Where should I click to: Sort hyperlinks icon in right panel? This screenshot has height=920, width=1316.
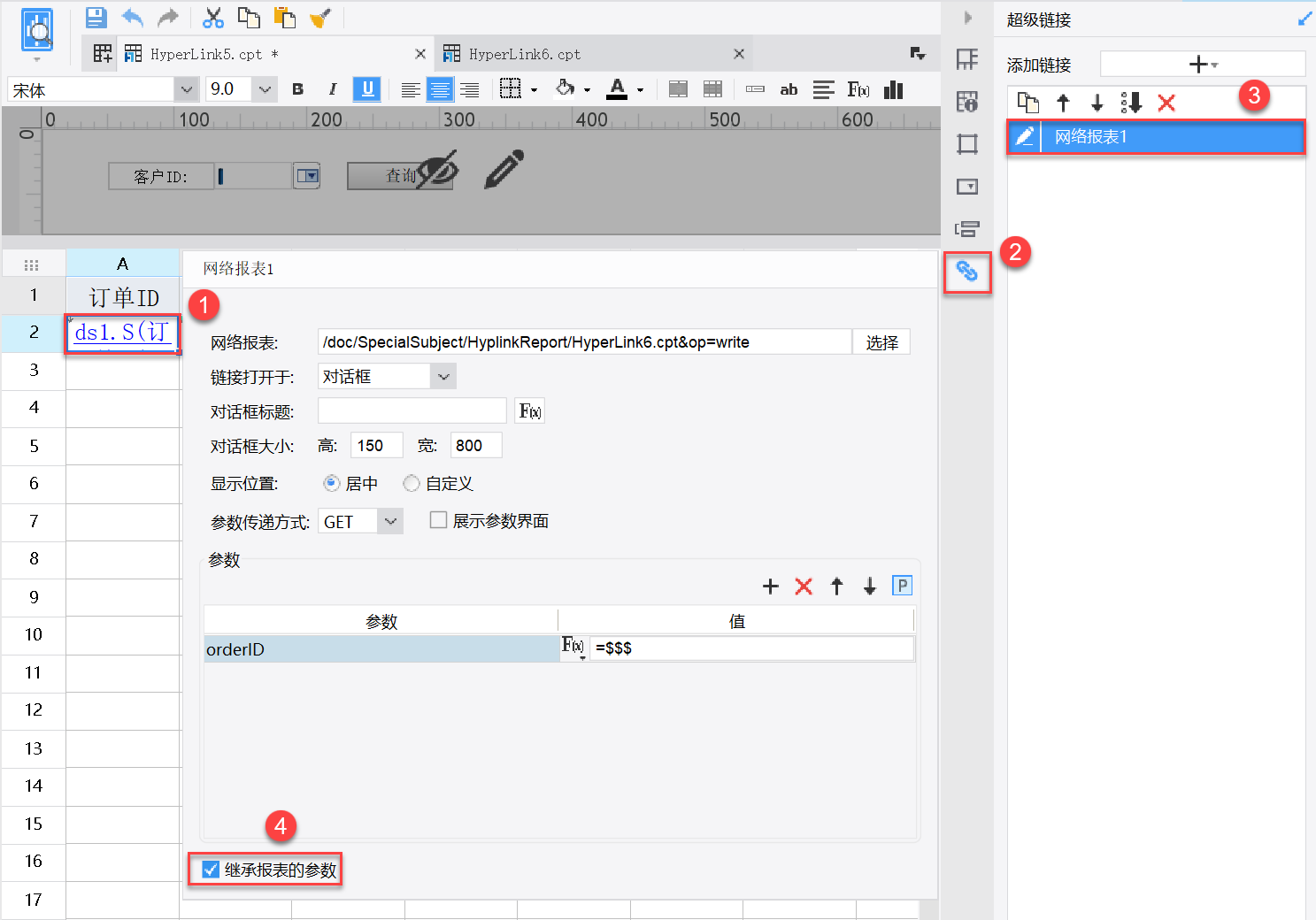[1131, 103]
